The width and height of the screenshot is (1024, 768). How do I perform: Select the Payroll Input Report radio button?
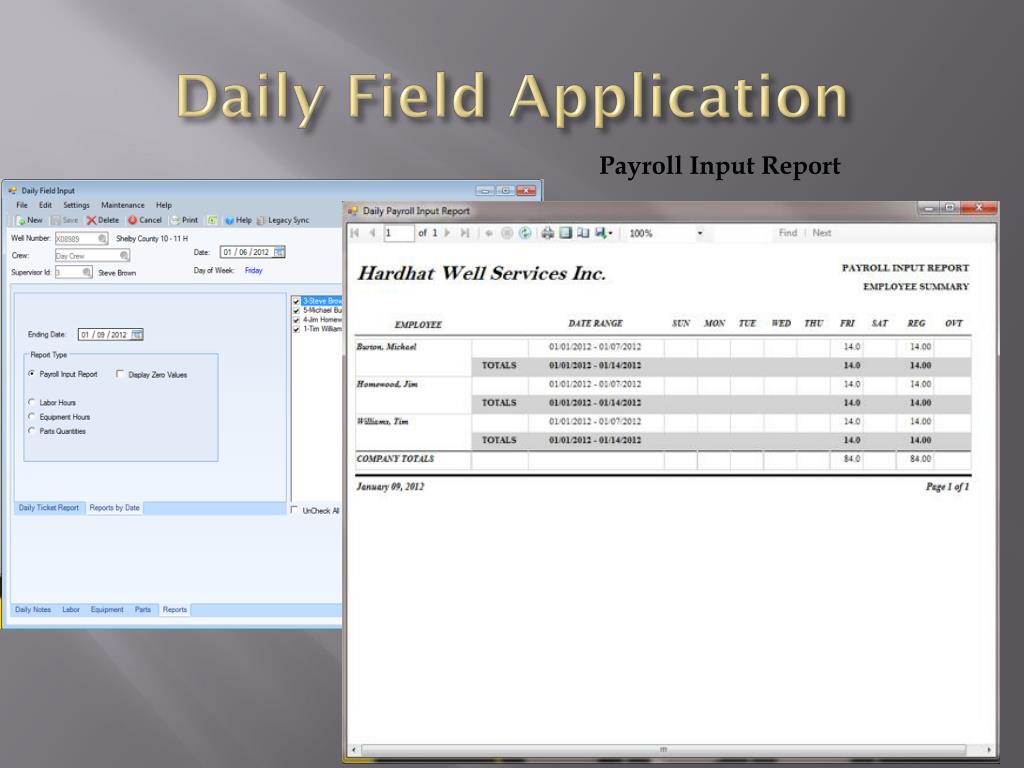(31, 374)
